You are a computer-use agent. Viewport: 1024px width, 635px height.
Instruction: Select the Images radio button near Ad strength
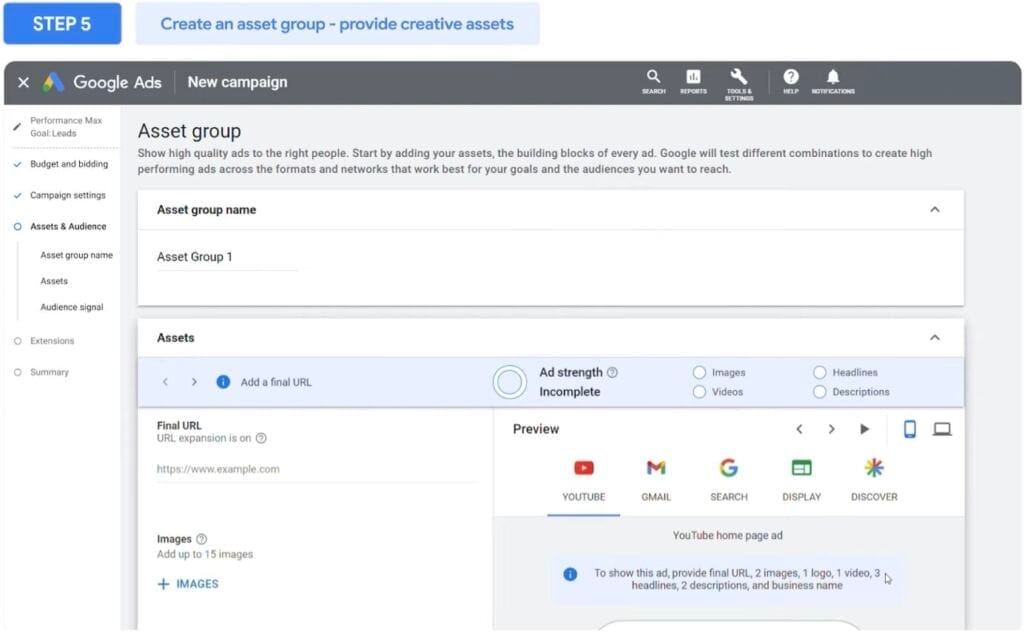(699, 371)
